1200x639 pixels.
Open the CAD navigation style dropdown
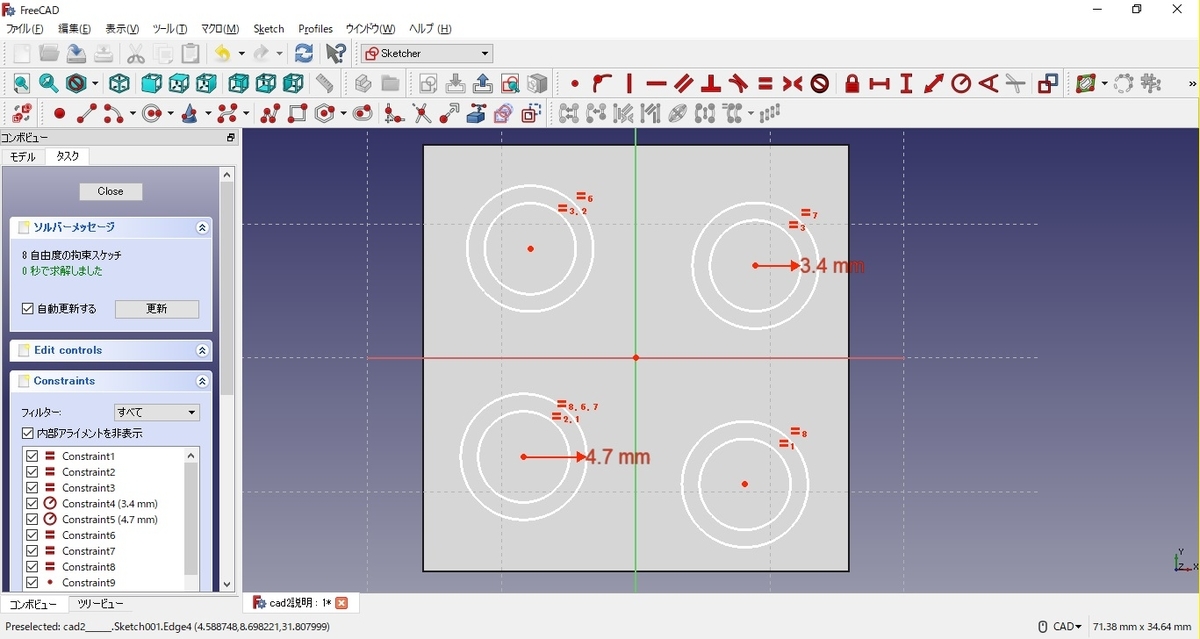coord(1060,627)
